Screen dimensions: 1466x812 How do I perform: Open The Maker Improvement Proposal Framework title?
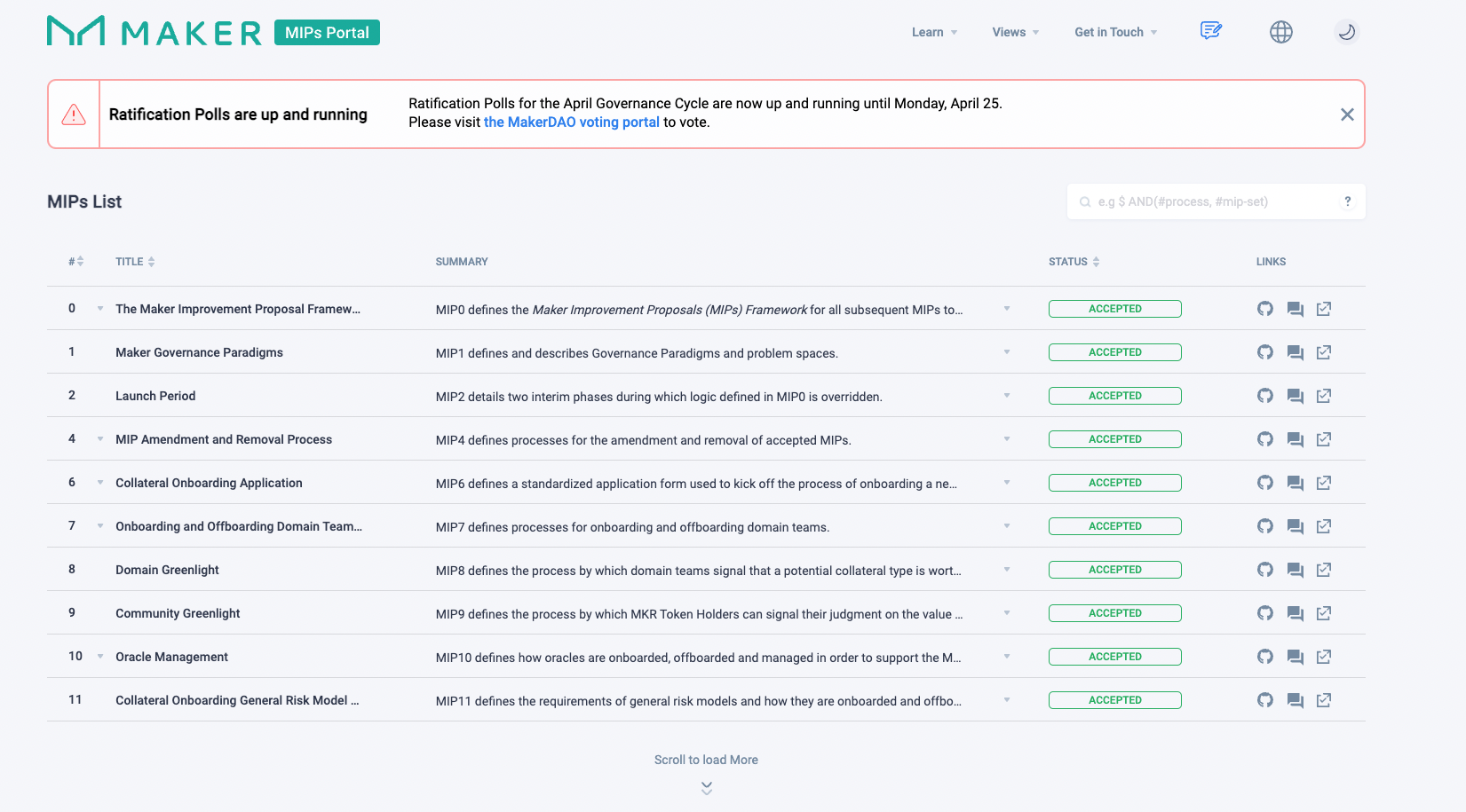(238, 309)
